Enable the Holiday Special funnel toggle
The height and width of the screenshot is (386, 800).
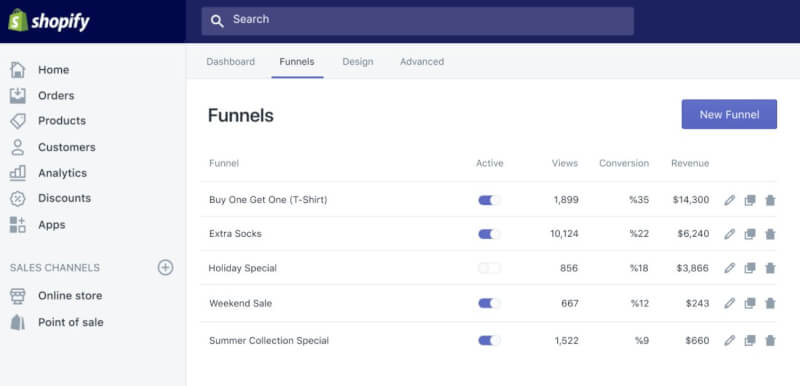489,268
